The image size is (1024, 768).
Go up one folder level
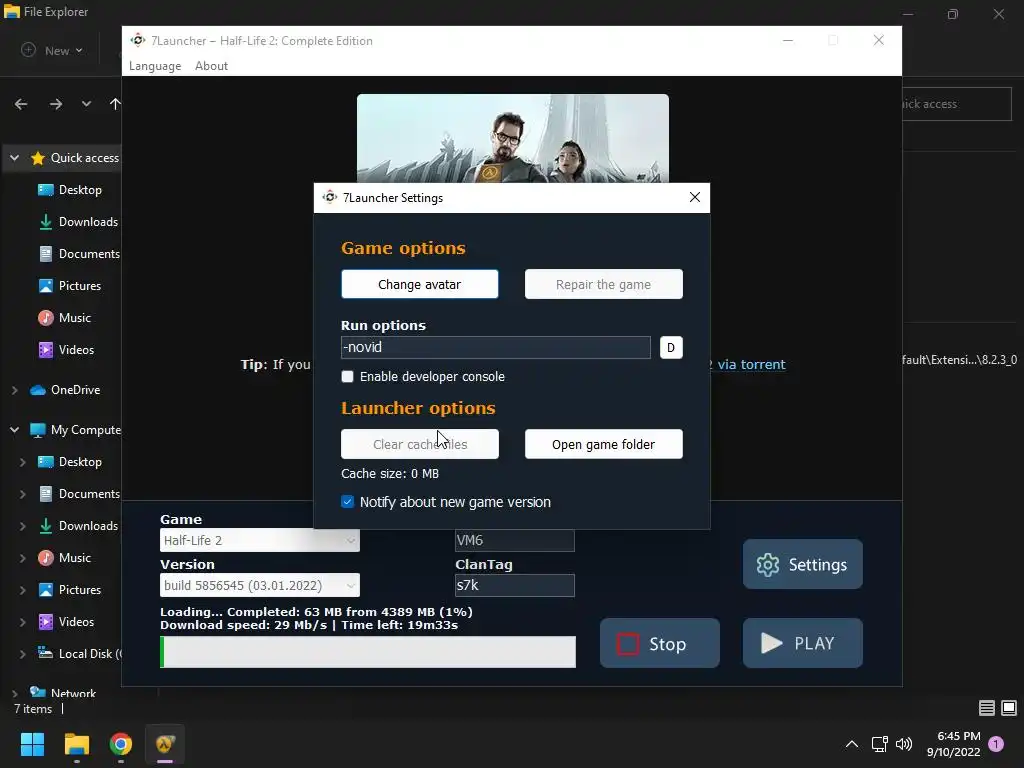tap(115, 104)
